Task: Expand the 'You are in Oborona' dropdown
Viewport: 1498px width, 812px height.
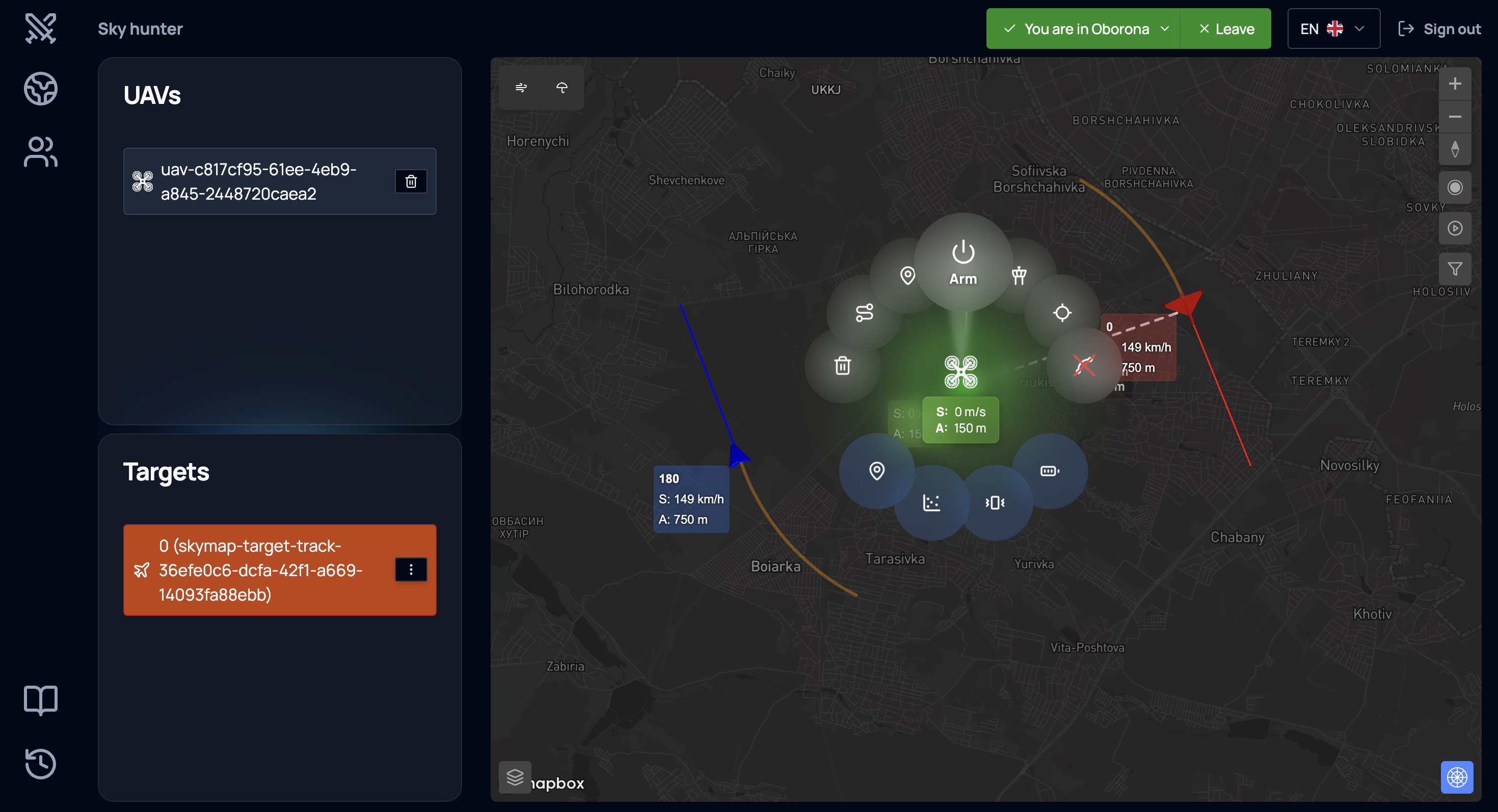Action: (x=1086, y=29)
